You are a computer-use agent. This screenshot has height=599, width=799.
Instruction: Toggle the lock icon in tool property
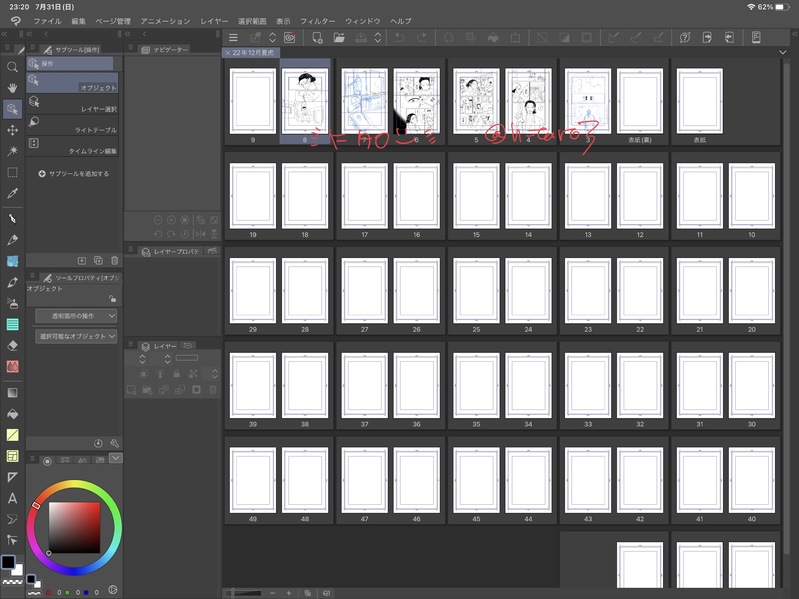(112, 298)
